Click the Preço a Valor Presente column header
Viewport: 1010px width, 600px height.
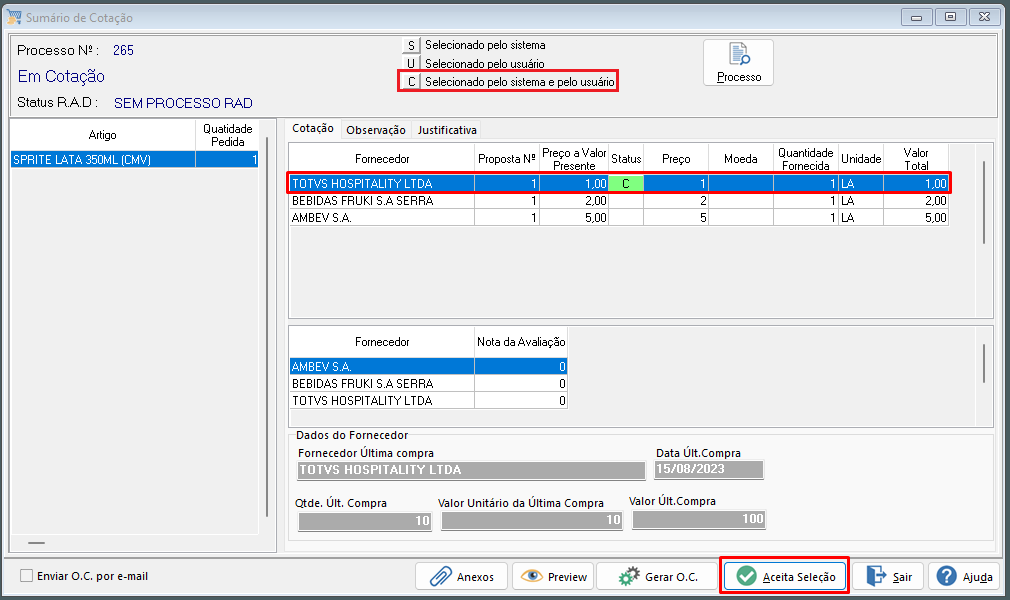point(574,159)
